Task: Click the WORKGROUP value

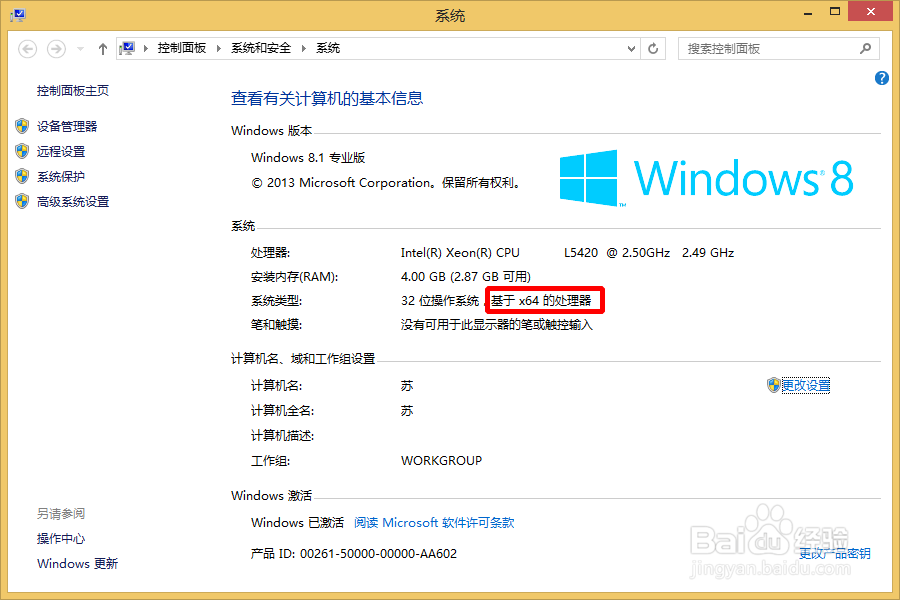Action: (441, 461)
